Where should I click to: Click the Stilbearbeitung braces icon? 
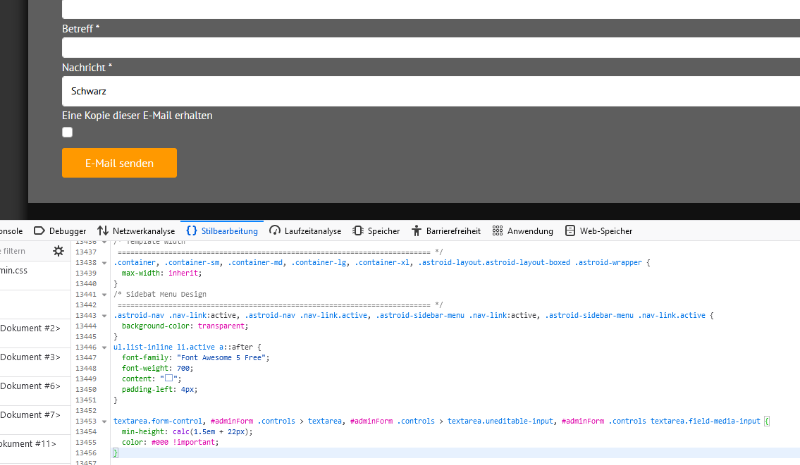(x=191, y=231)
